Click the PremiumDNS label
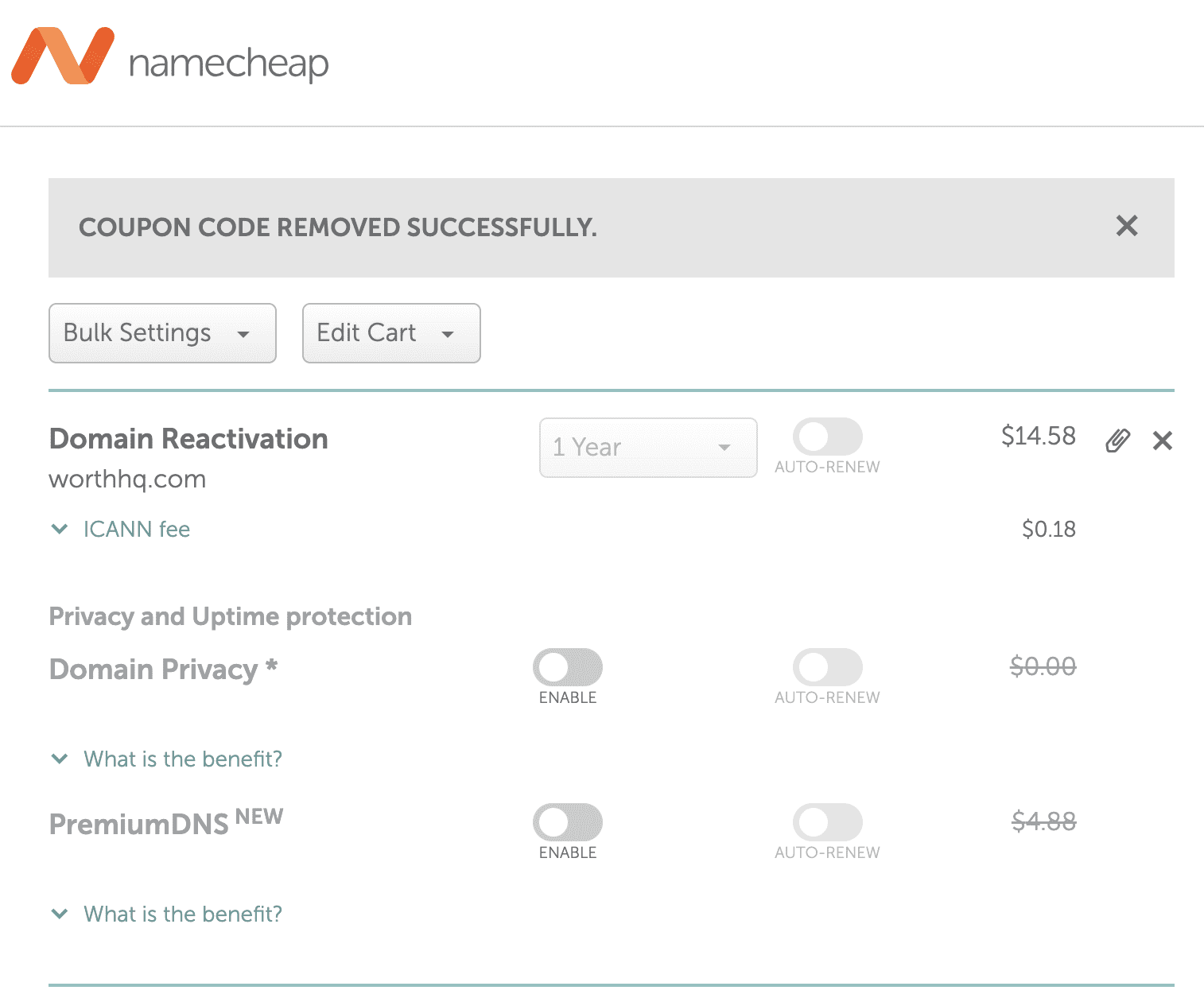Screen dimensions: 1204x994 (139, 825)
